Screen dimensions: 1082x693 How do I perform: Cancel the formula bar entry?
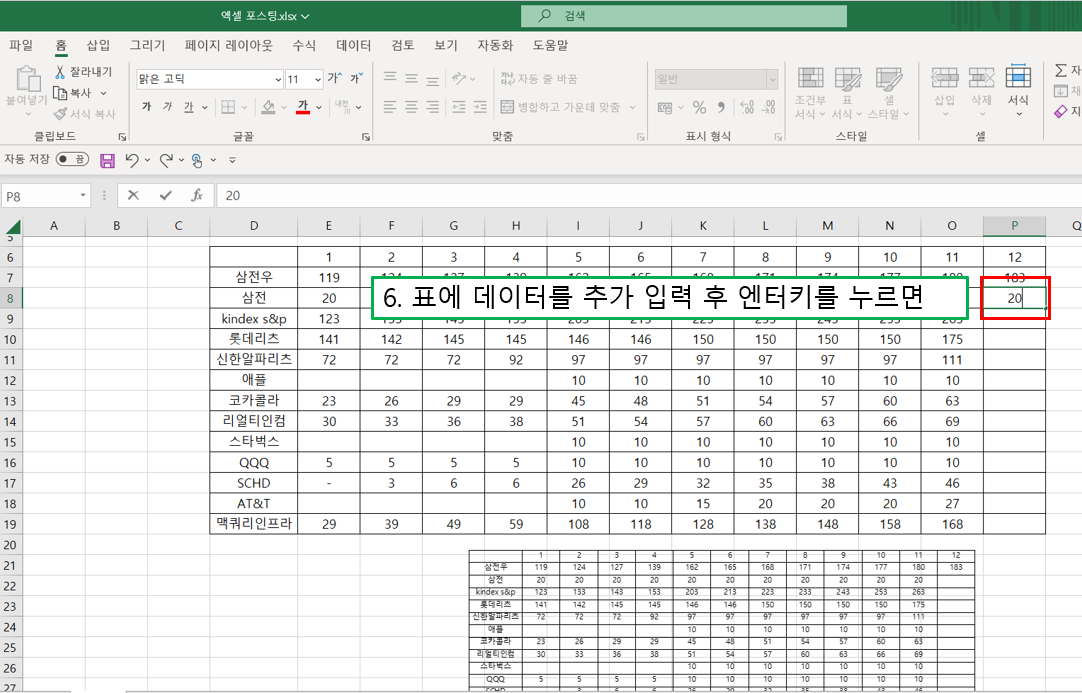pyautogui.click(x=133, y=195)
